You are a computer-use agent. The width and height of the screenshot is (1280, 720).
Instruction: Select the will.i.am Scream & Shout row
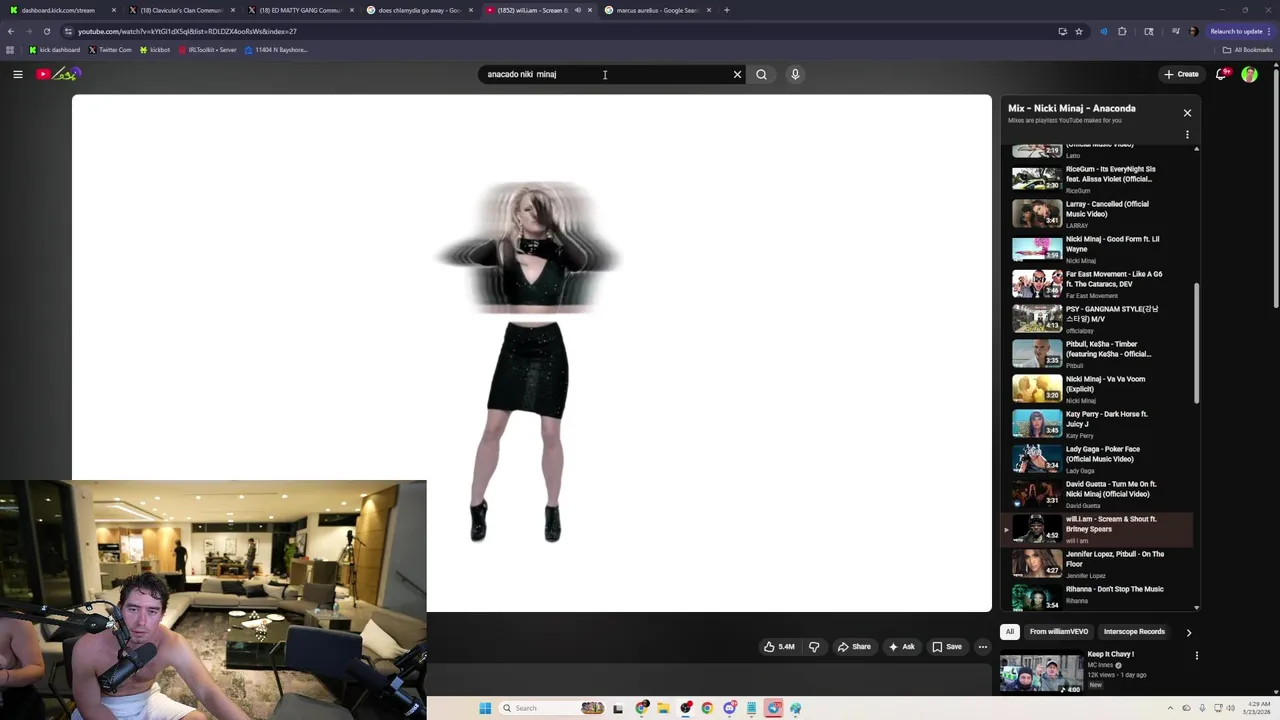coord(1098,529)
